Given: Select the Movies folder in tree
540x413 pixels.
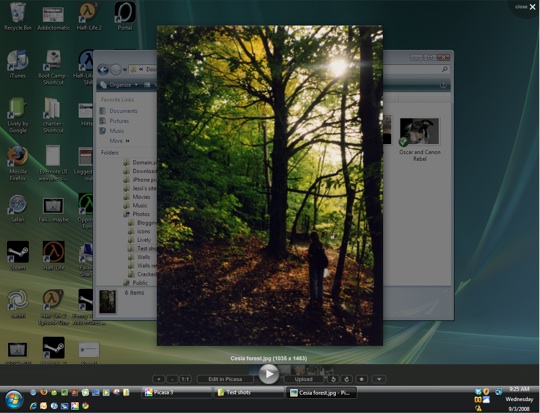Looking at the screenshot, I should click(x=137, y=197).
